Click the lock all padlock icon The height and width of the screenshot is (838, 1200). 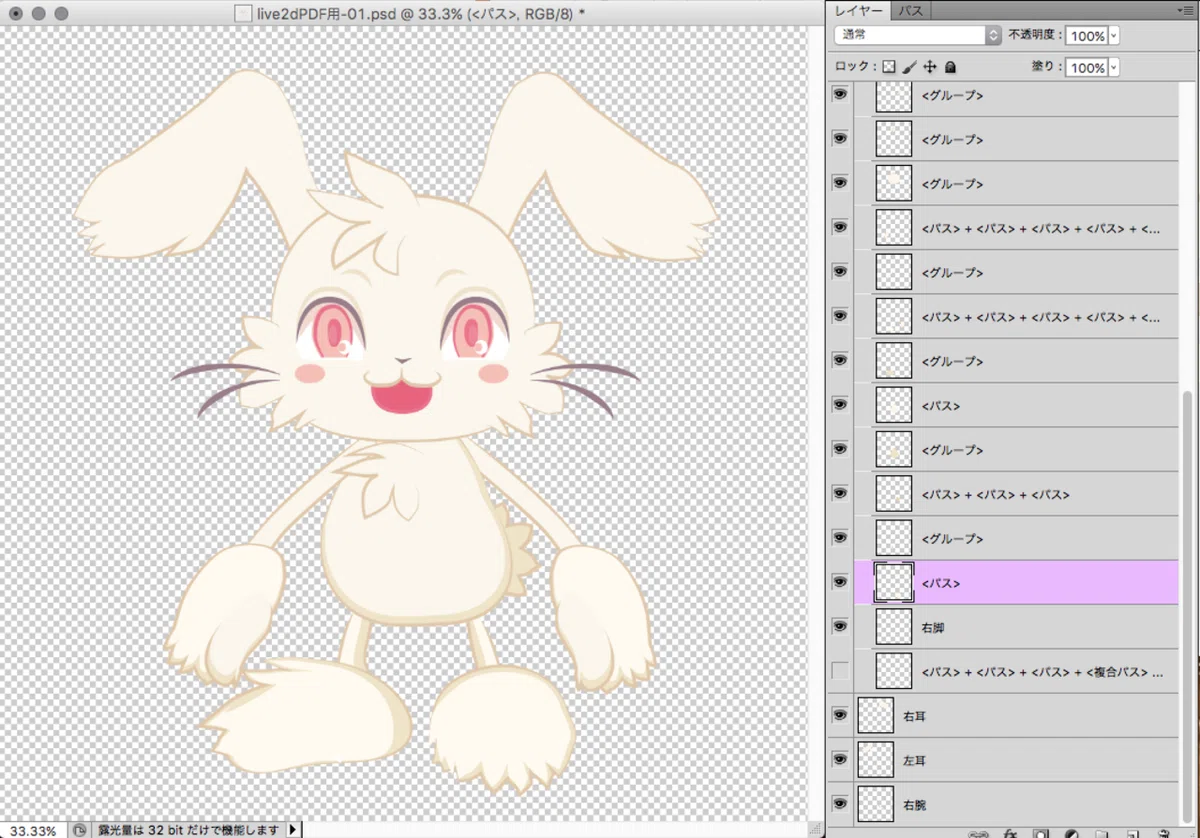click(x=950, y=67)
